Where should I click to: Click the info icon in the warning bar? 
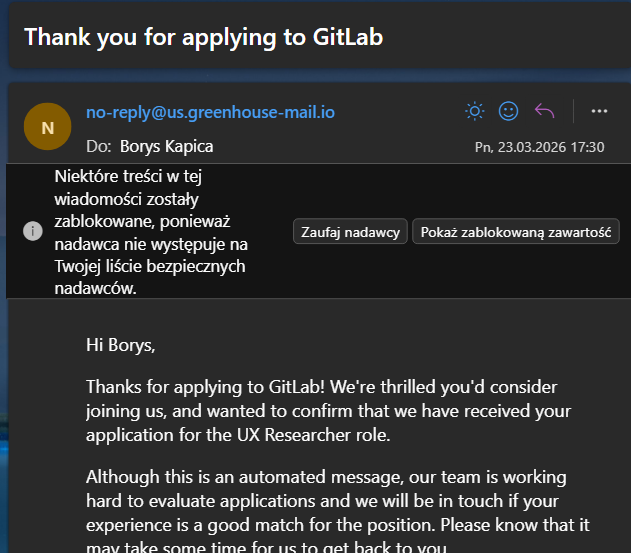pos(32,231)
